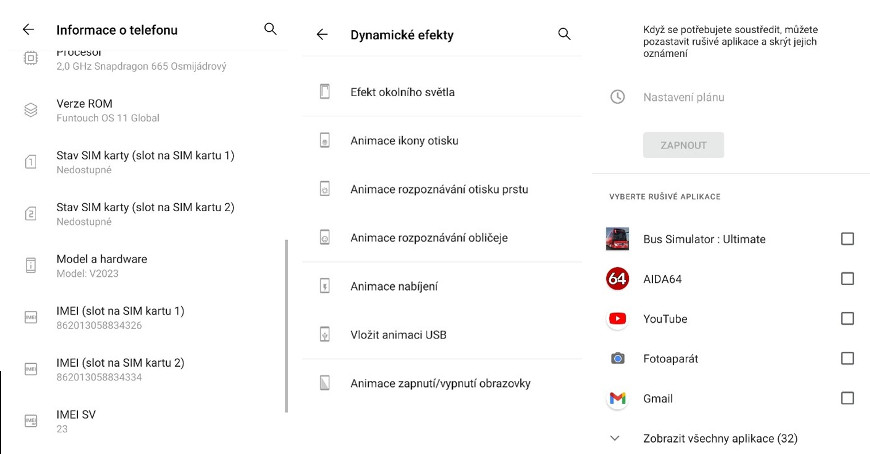Open search in Dynamické efekty header
This screenshot has height=454, width=870.
564,34
